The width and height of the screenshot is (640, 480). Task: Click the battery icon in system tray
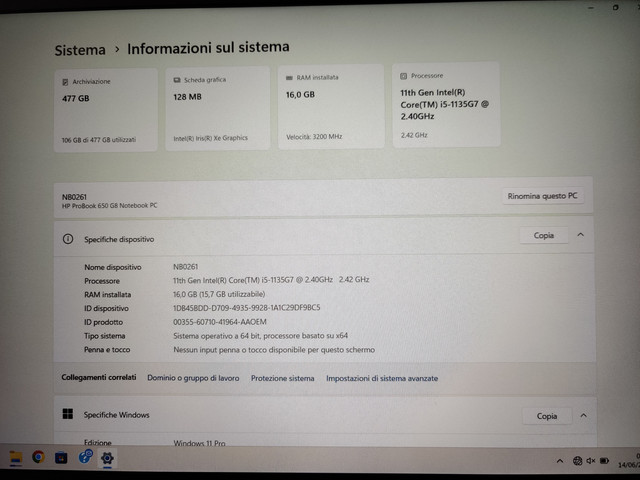coord(604,460)
